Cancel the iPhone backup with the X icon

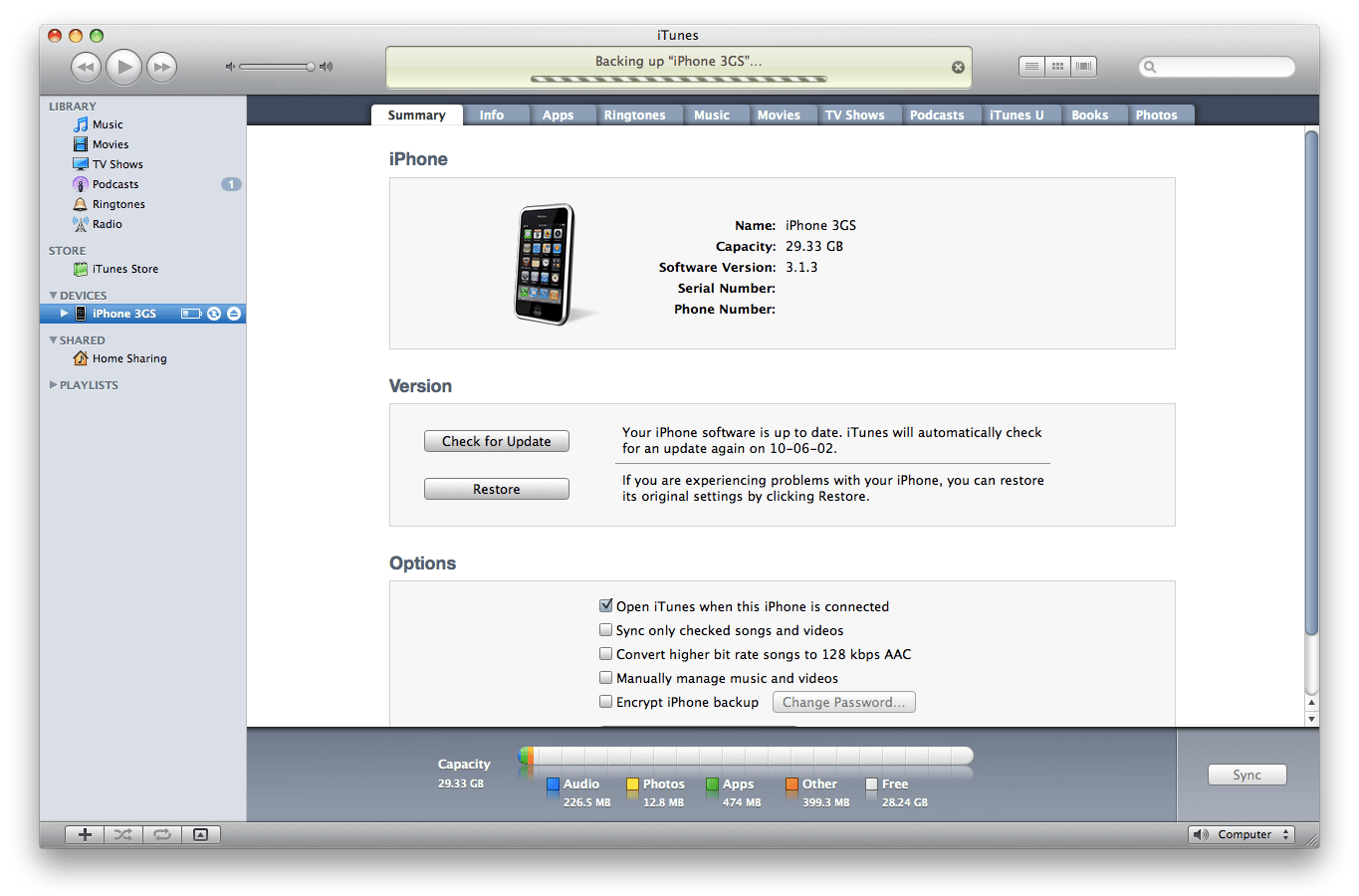tap(958, 67)
